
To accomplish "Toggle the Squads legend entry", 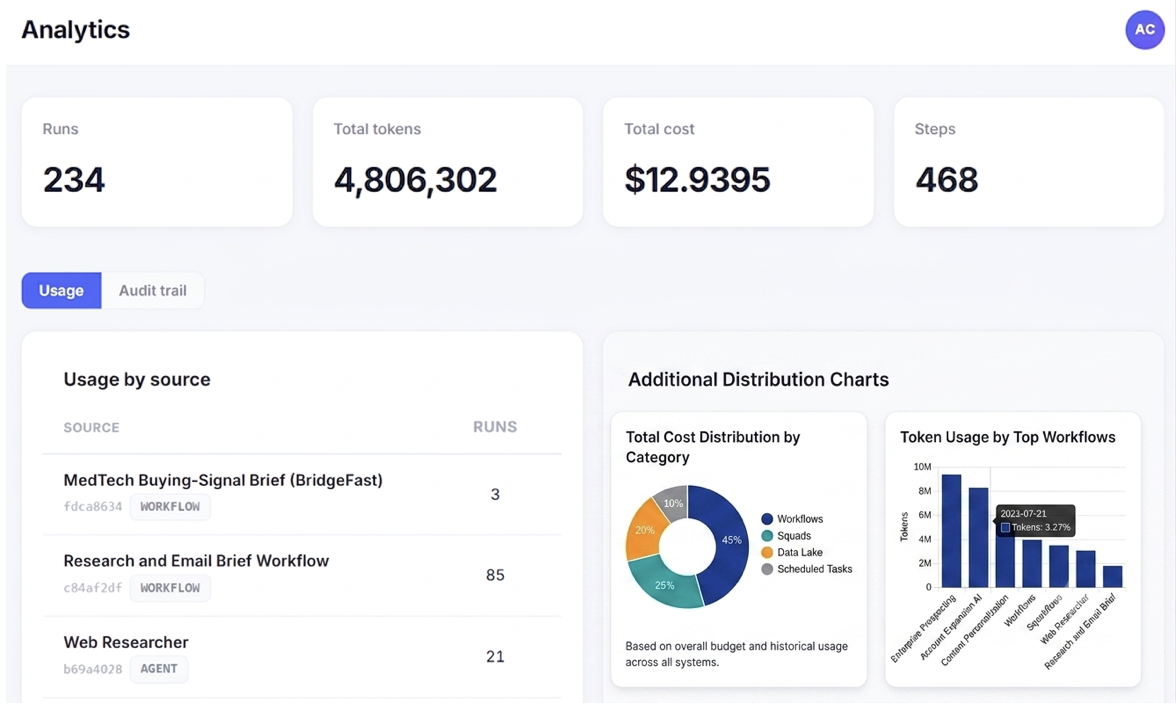I will (x=786, y=536).
